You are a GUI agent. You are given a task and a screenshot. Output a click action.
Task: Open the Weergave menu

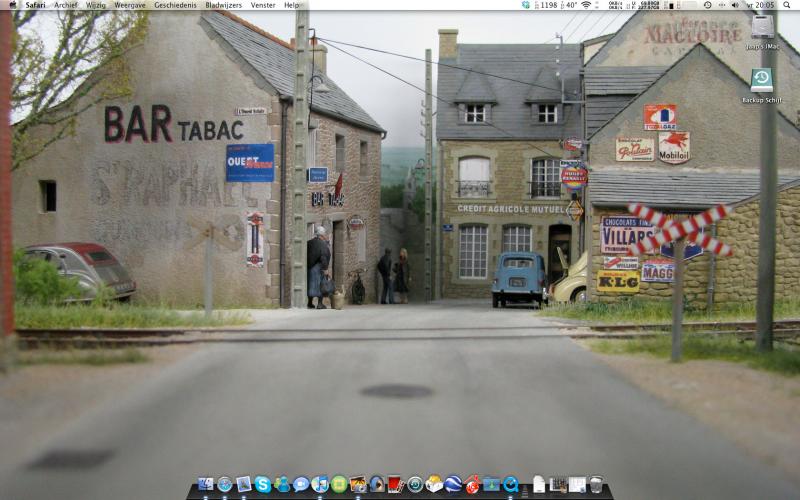pyautogui.click(x=130, y=5)
